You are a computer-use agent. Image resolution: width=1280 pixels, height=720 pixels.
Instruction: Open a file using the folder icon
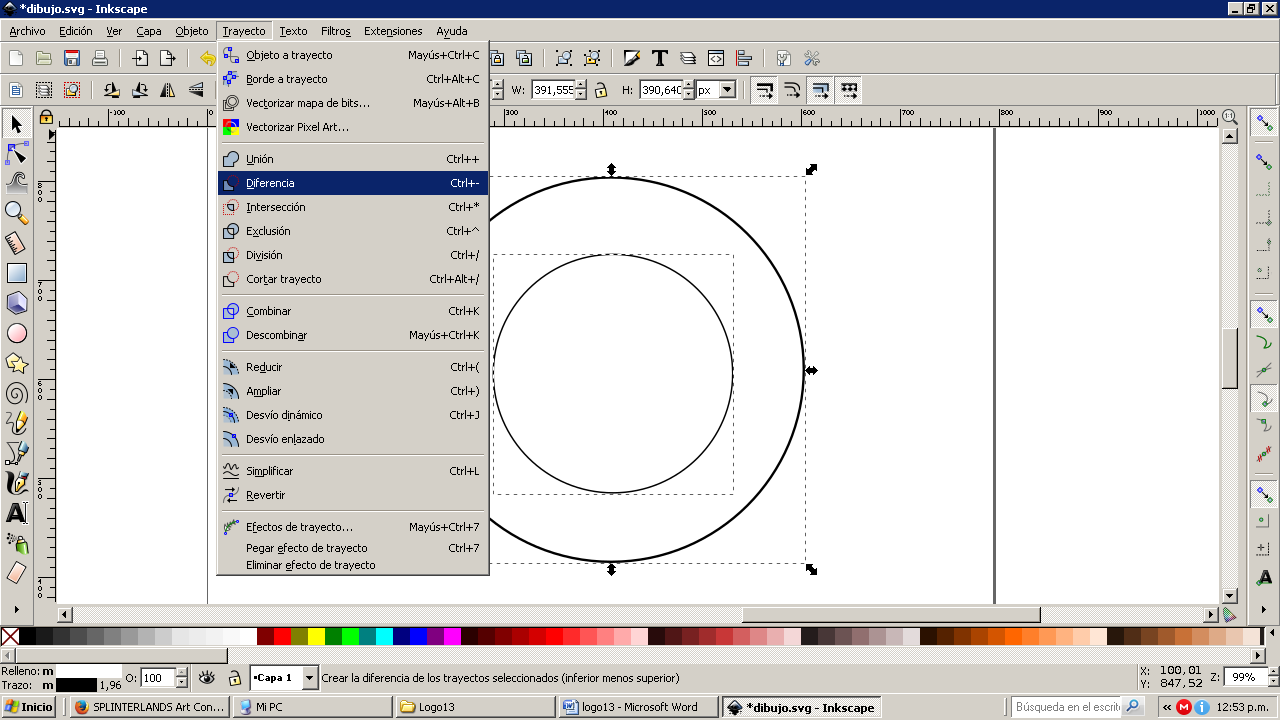(44, 58)
